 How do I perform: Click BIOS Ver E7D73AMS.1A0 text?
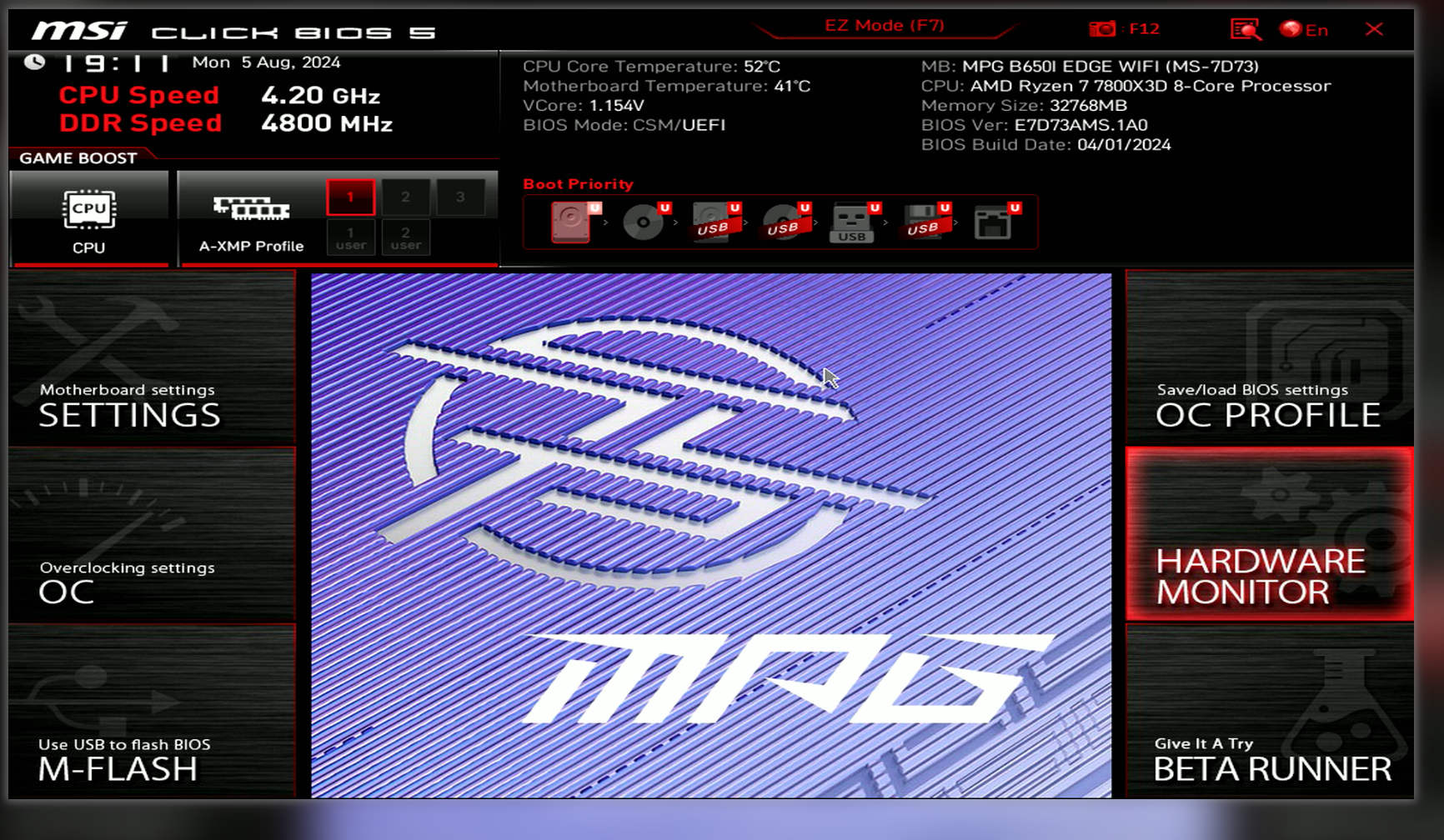click(1034, 125)
